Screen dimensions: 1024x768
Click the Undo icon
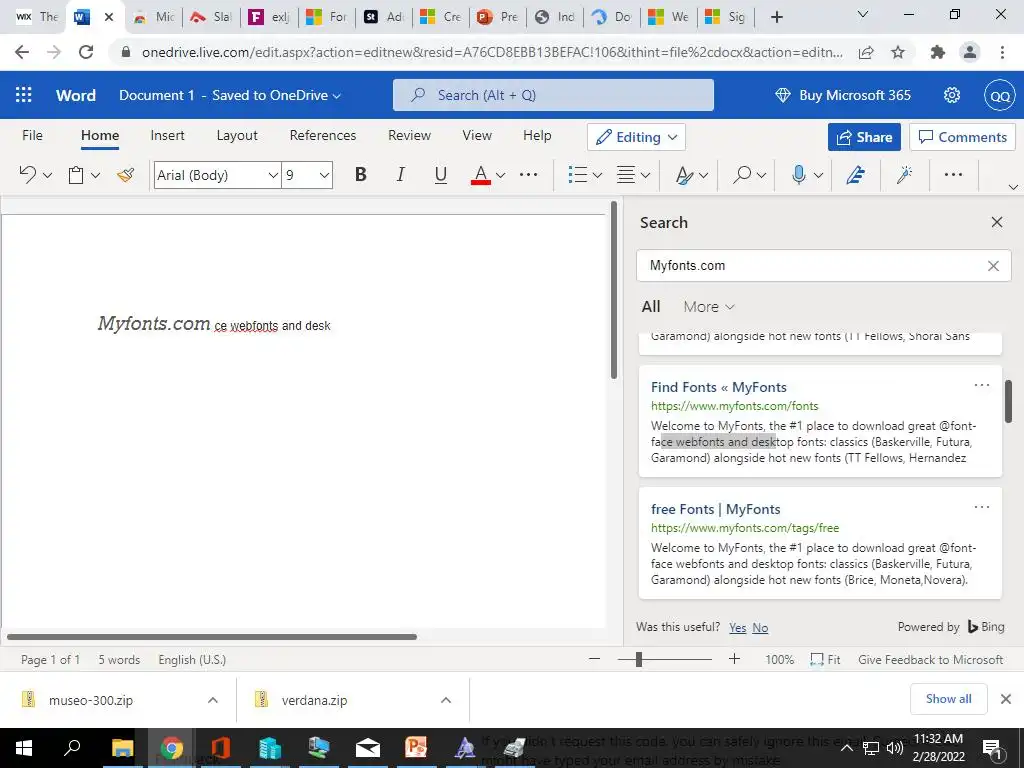(x=27, y=174)
